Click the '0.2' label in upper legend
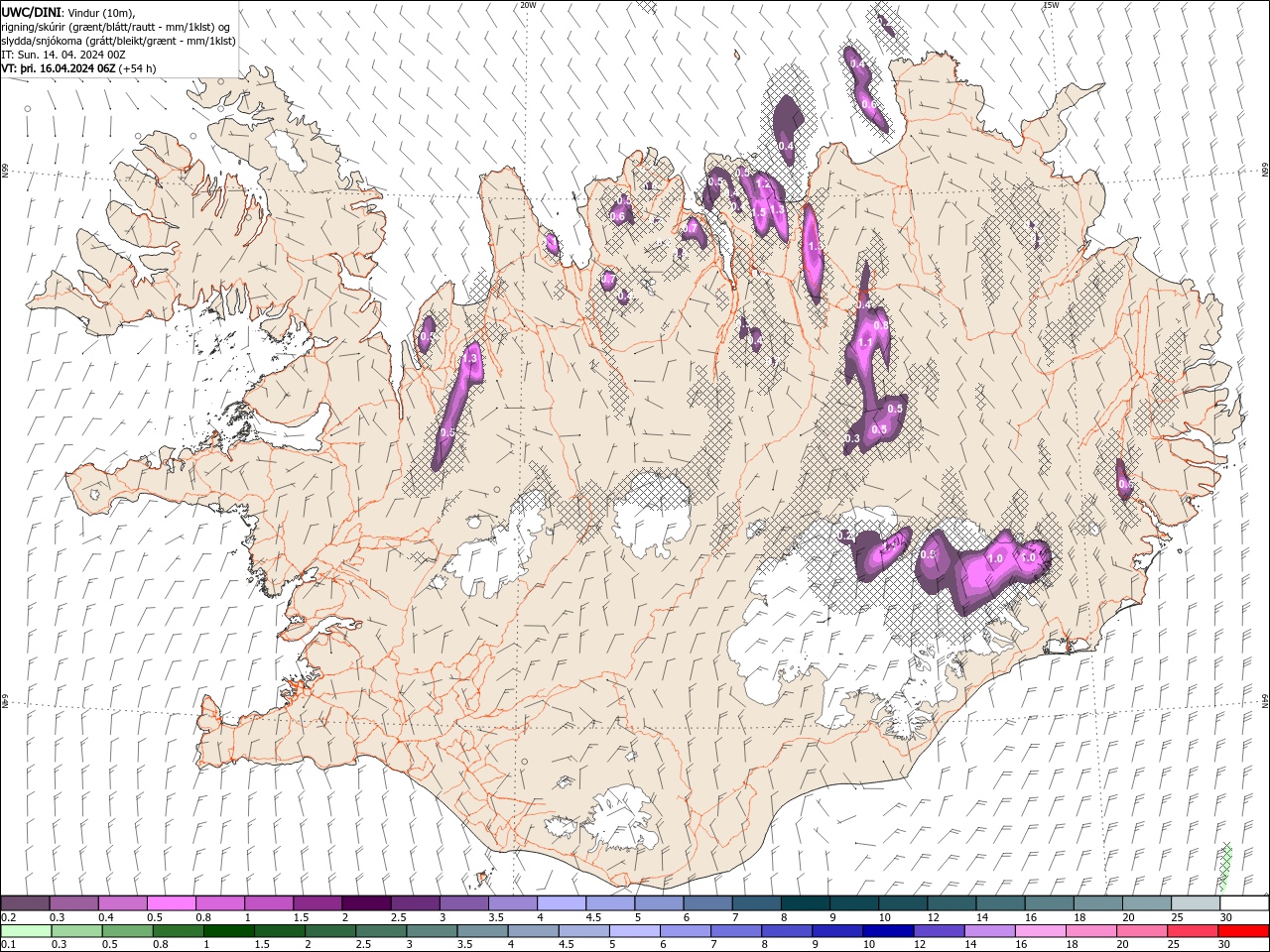1270x952 pixels. 7,917
